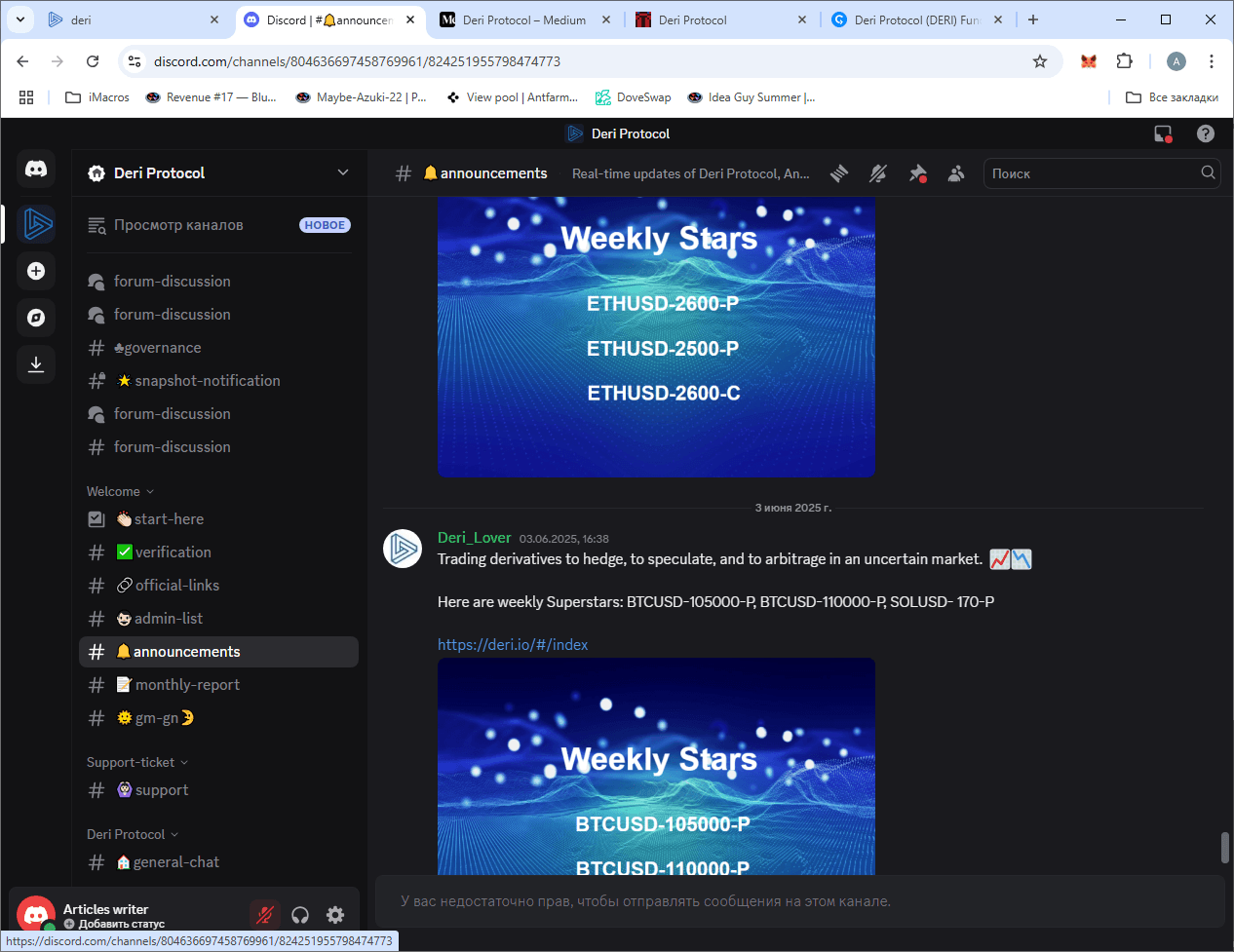Click the chat scrollbar thumb
The height and width of the screenshot is (952, 1234).
(x=1224, y=847)
